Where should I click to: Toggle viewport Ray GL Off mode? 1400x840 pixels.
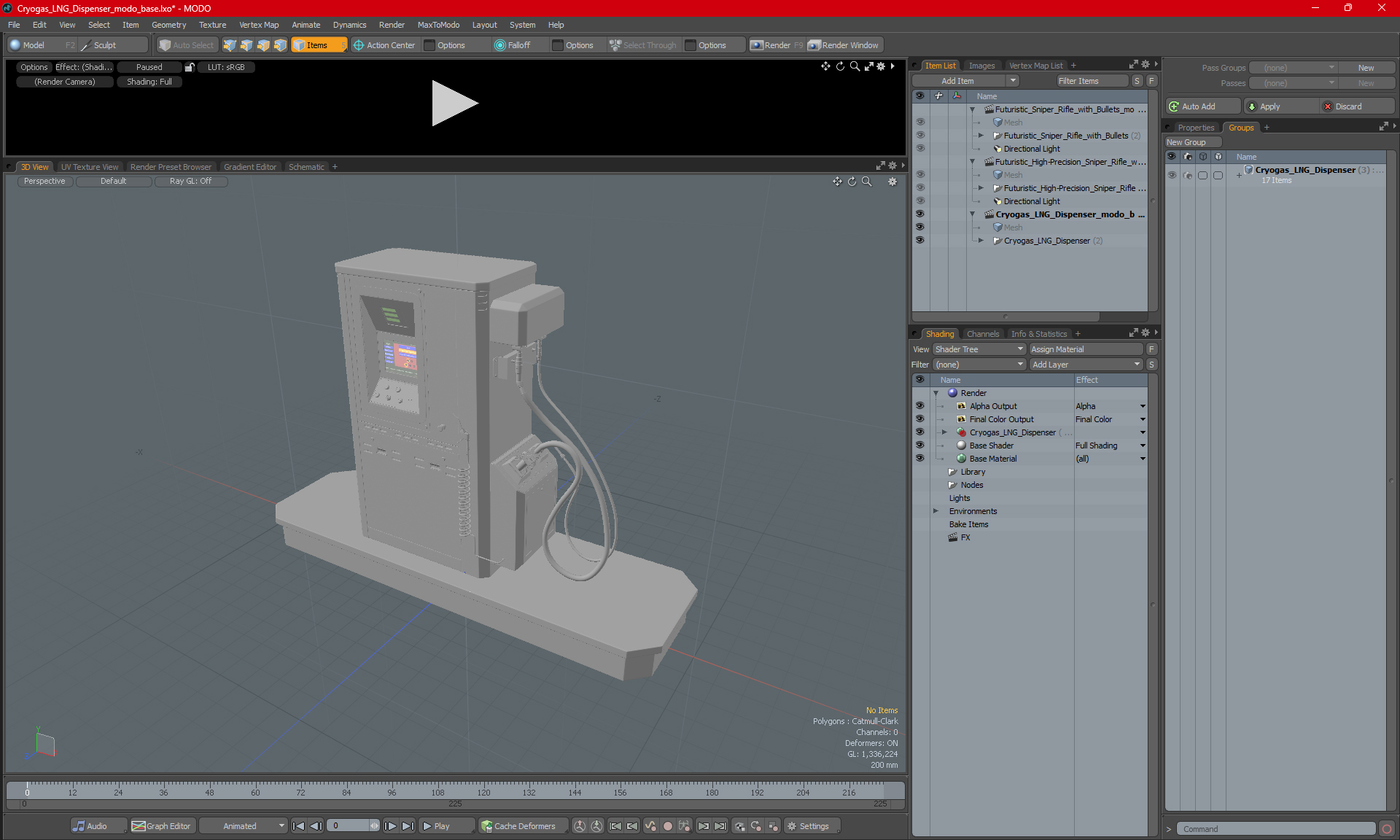[x=189, y=181]
